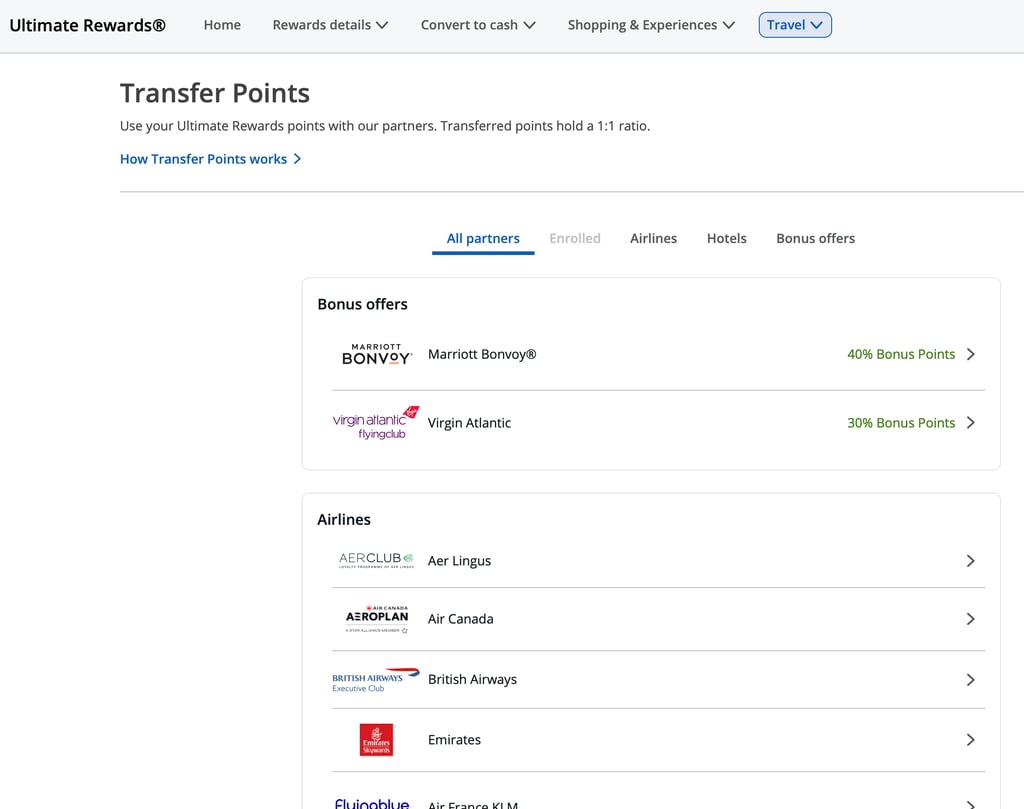Open How Transfer Points works link
This screenshot has height=809, width=1024.
tap(203, 159)
